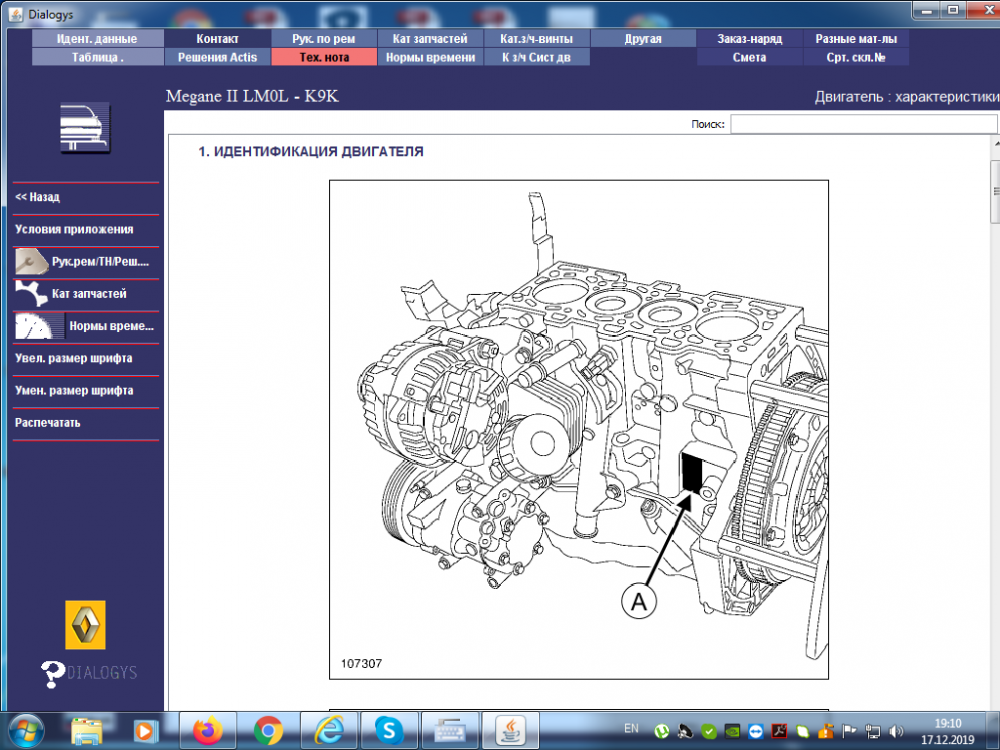
Task: Select the Заказ-наряд tab
Action: [x=749, y=39]
